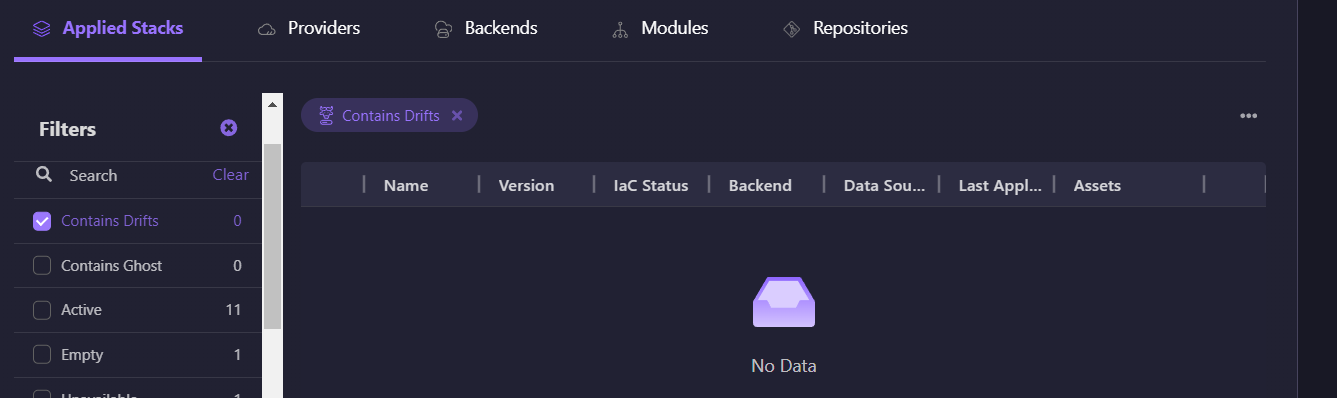Sort by the Version column header
Image resolution: width=1337 pixels, height=398 pixels.
(x=526, y=185)
